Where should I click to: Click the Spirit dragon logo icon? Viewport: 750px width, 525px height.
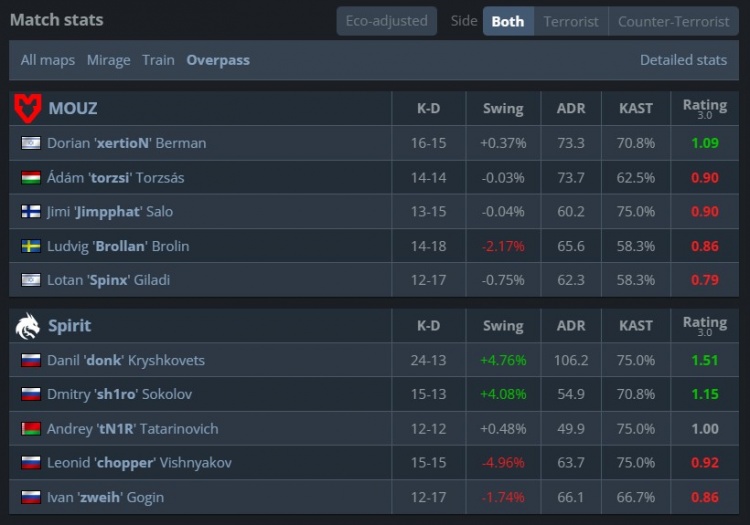(27, 325)
